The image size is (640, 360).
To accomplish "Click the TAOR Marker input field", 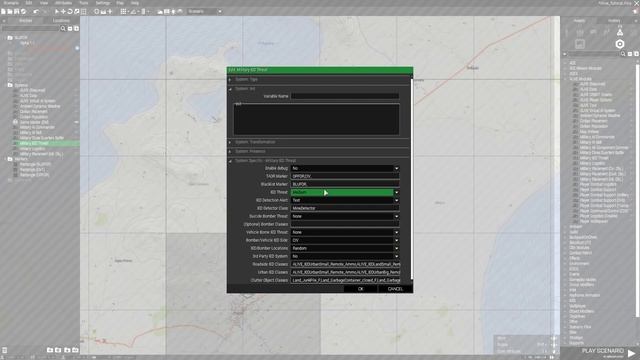I will pyautogui.click(x=345, y=176).
